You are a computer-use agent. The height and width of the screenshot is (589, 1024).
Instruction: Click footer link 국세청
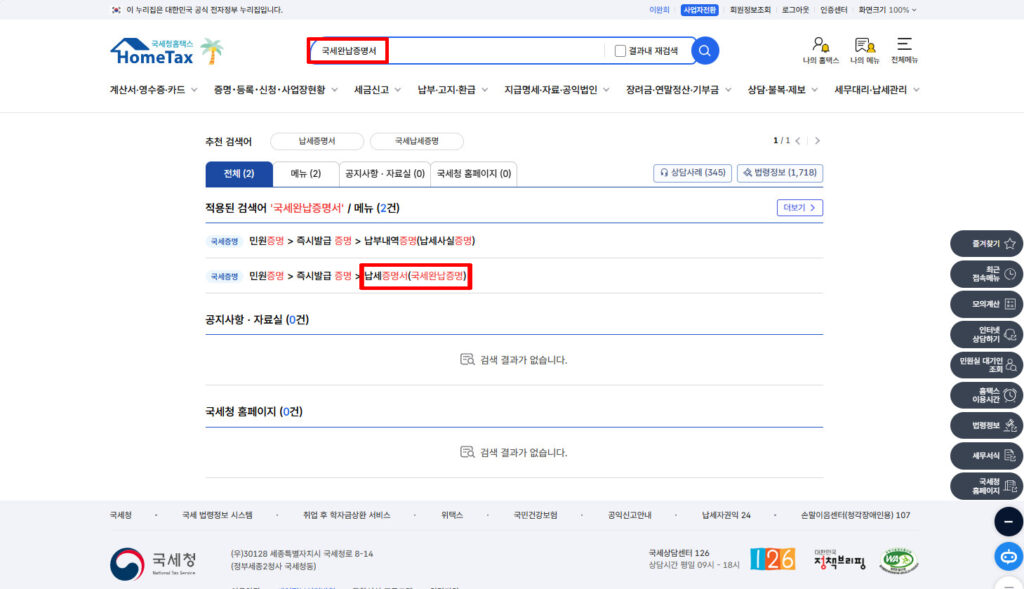(120, 515)
